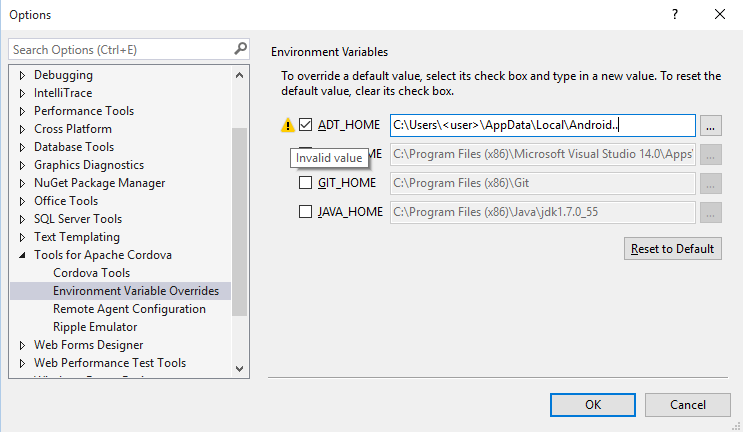This screenshot has height=432, width=743.
Task: Click the tree scrollbar down arrow
Action: (239, 369)
